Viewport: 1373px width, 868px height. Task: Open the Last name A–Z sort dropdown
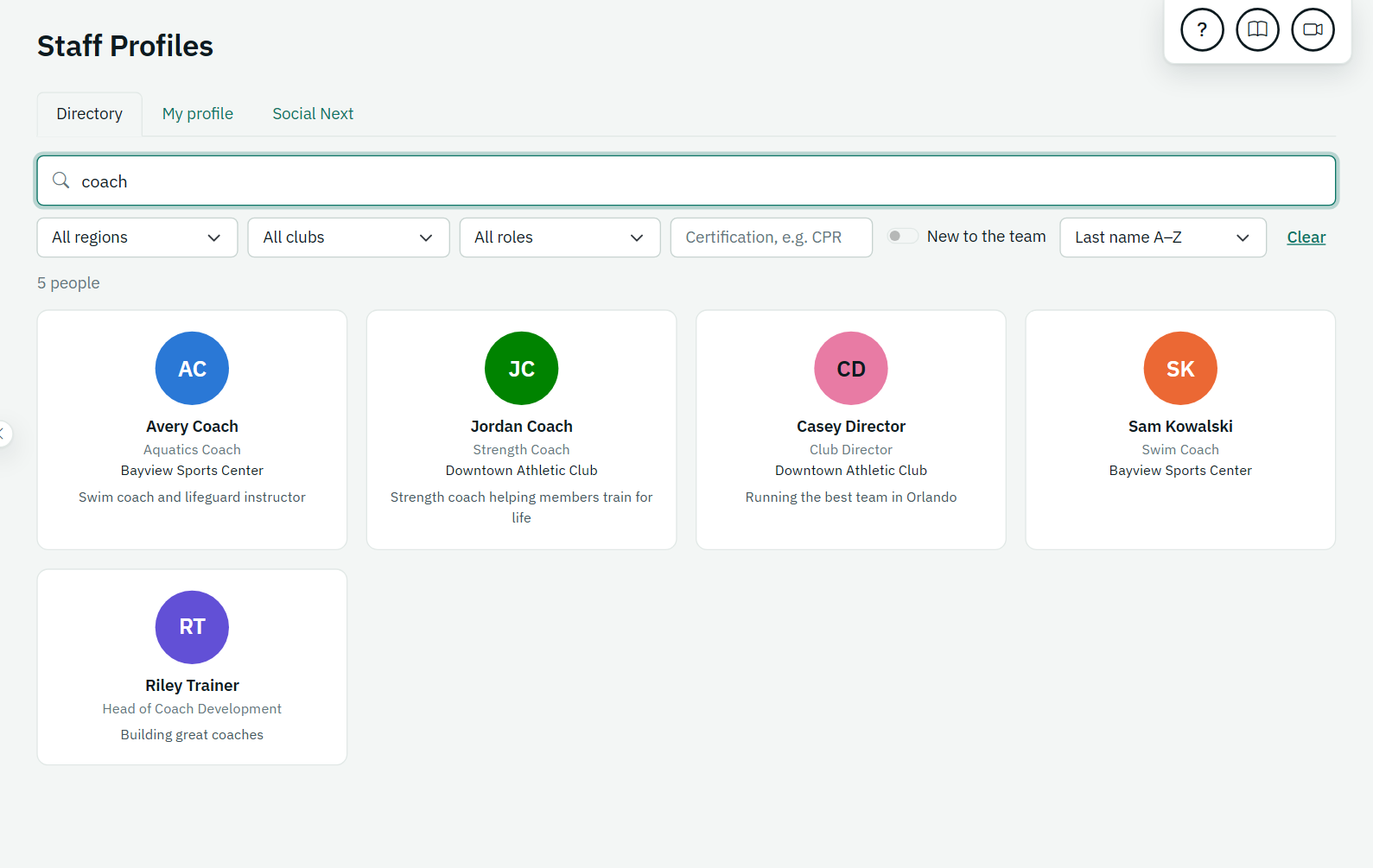click(1163, 238)
